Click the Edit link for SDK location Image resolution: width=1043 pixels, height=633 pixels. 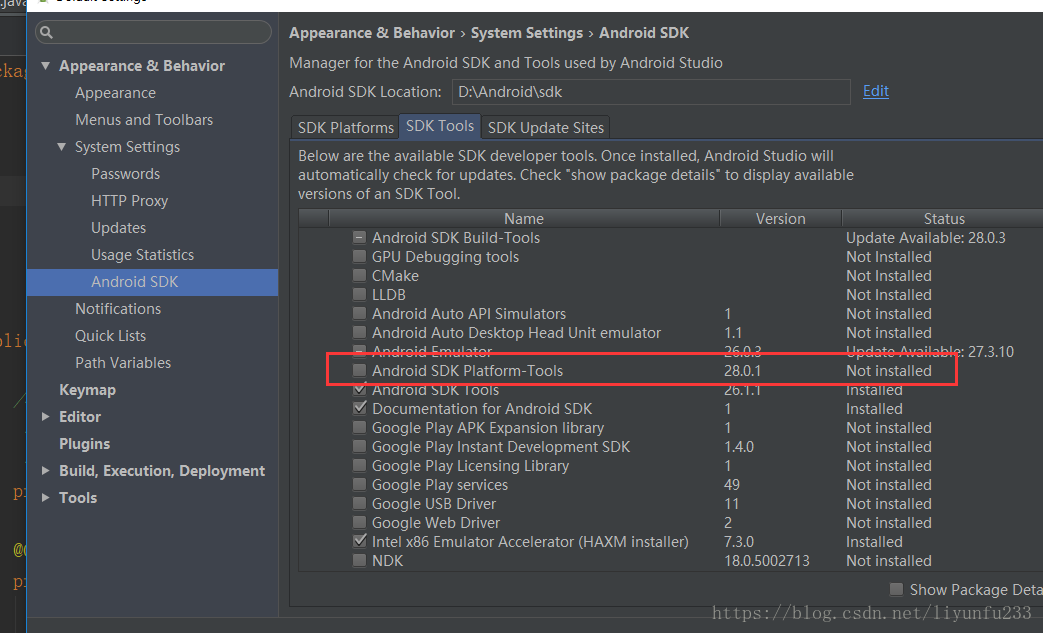coord(875,91)
